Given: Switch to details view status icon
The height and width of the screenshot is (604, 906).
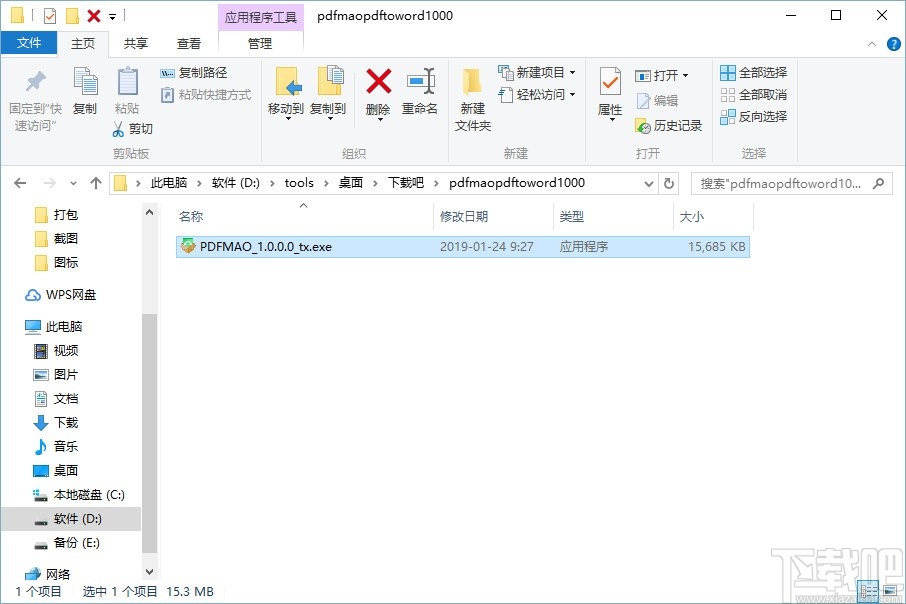Looking at the screenshot, I should 869,591.
